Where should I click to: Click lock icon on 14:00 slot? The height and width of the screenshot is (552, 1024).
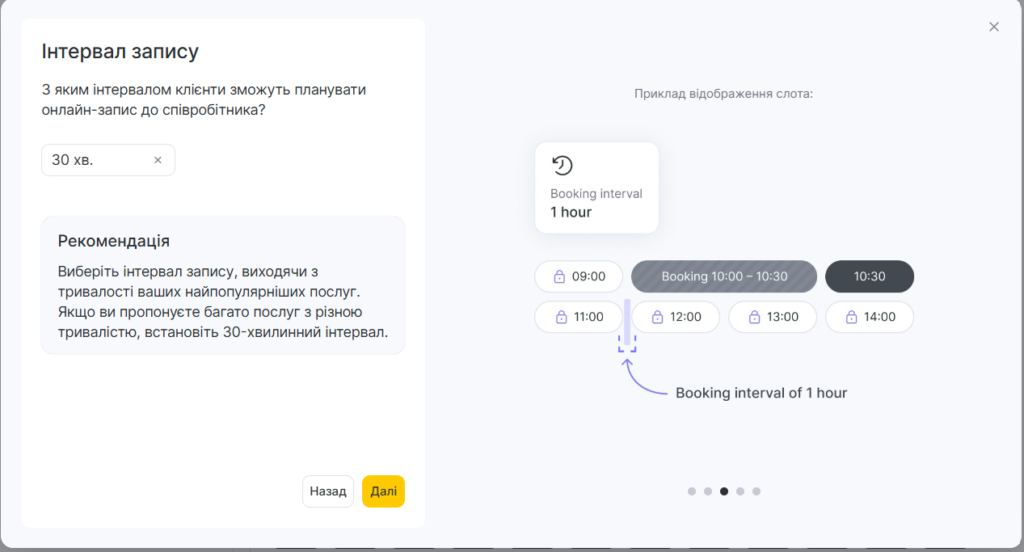point(852,317)
